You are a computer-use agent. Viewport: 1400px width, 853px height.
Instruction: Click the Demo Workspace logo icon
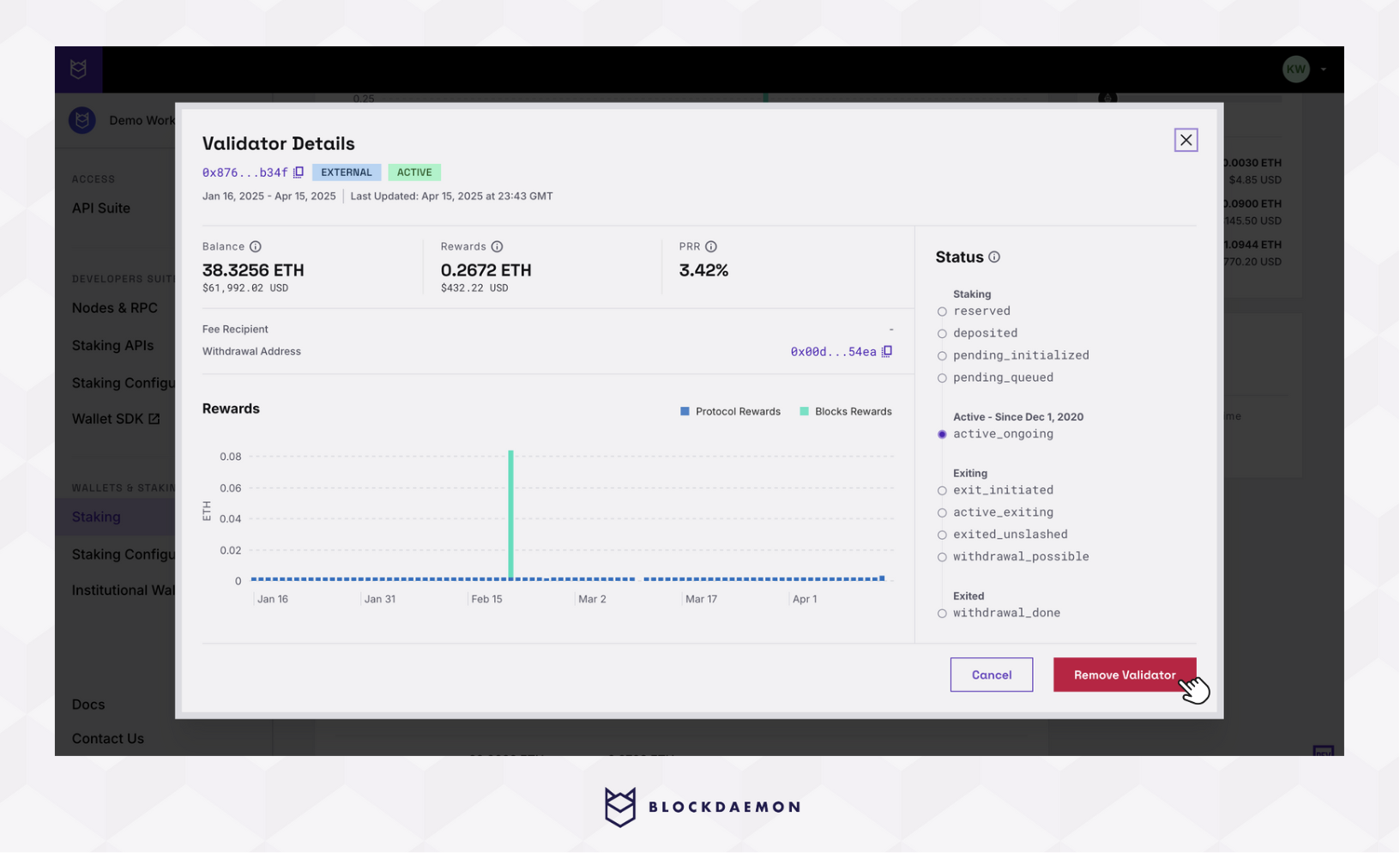[x=82, y=120]
